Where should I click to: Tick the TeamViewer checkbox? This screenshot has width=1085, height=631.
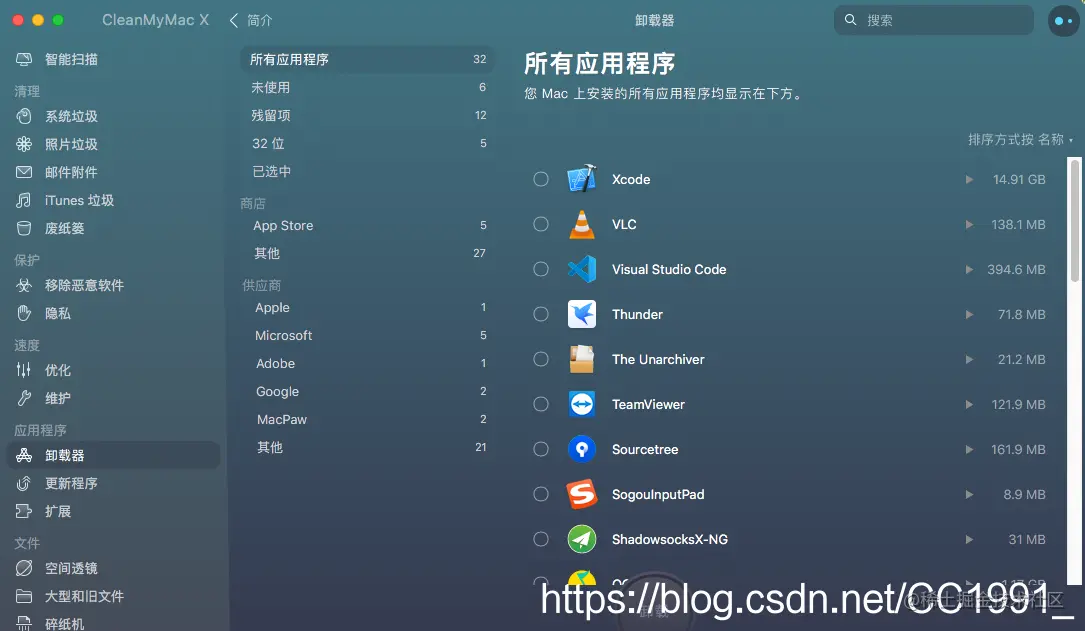click(541, 404)
